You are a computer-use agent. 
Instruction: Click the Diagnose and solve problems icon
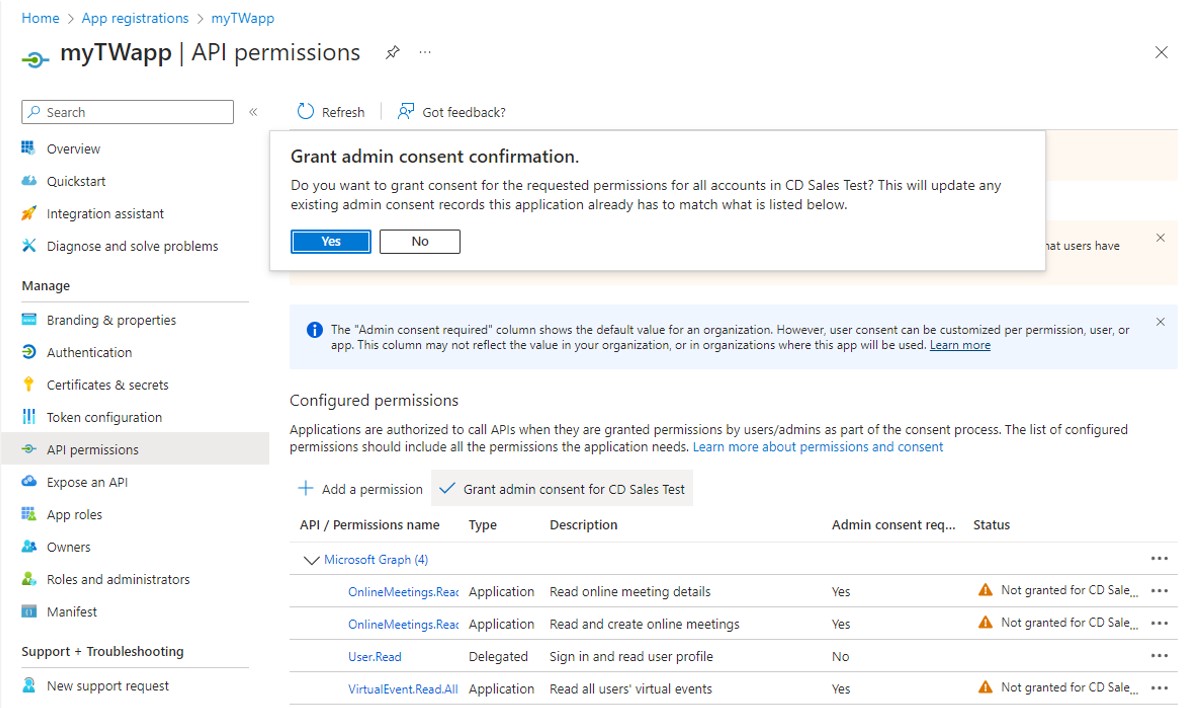tap(29, 246)
